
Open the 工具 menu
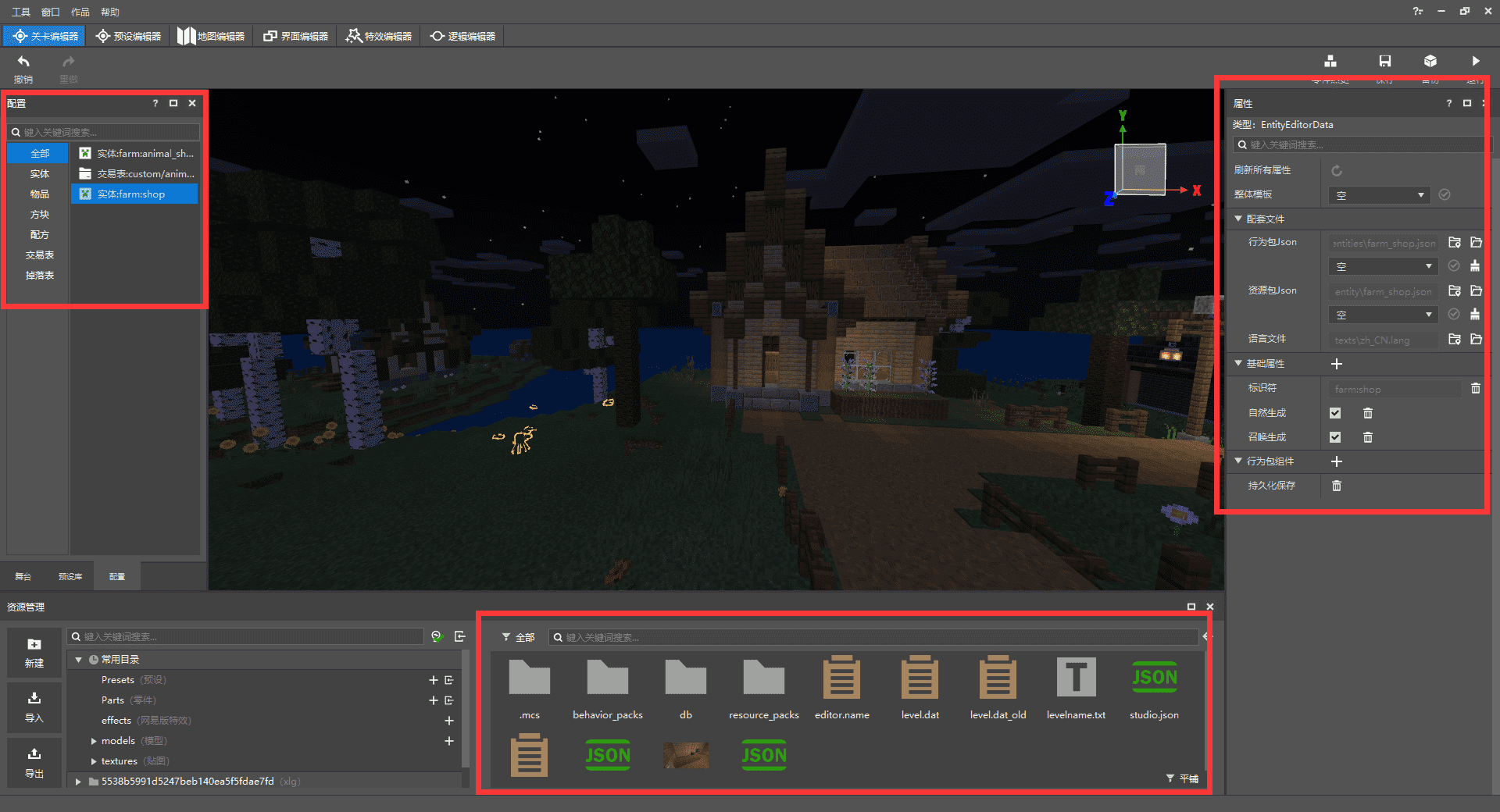click(21, 12)
